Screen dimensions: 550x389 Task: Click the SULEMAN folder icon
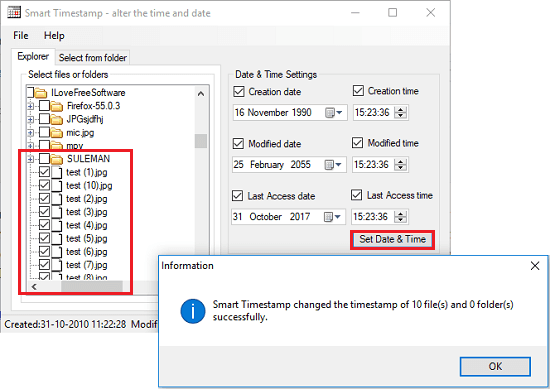pos(56,159)
